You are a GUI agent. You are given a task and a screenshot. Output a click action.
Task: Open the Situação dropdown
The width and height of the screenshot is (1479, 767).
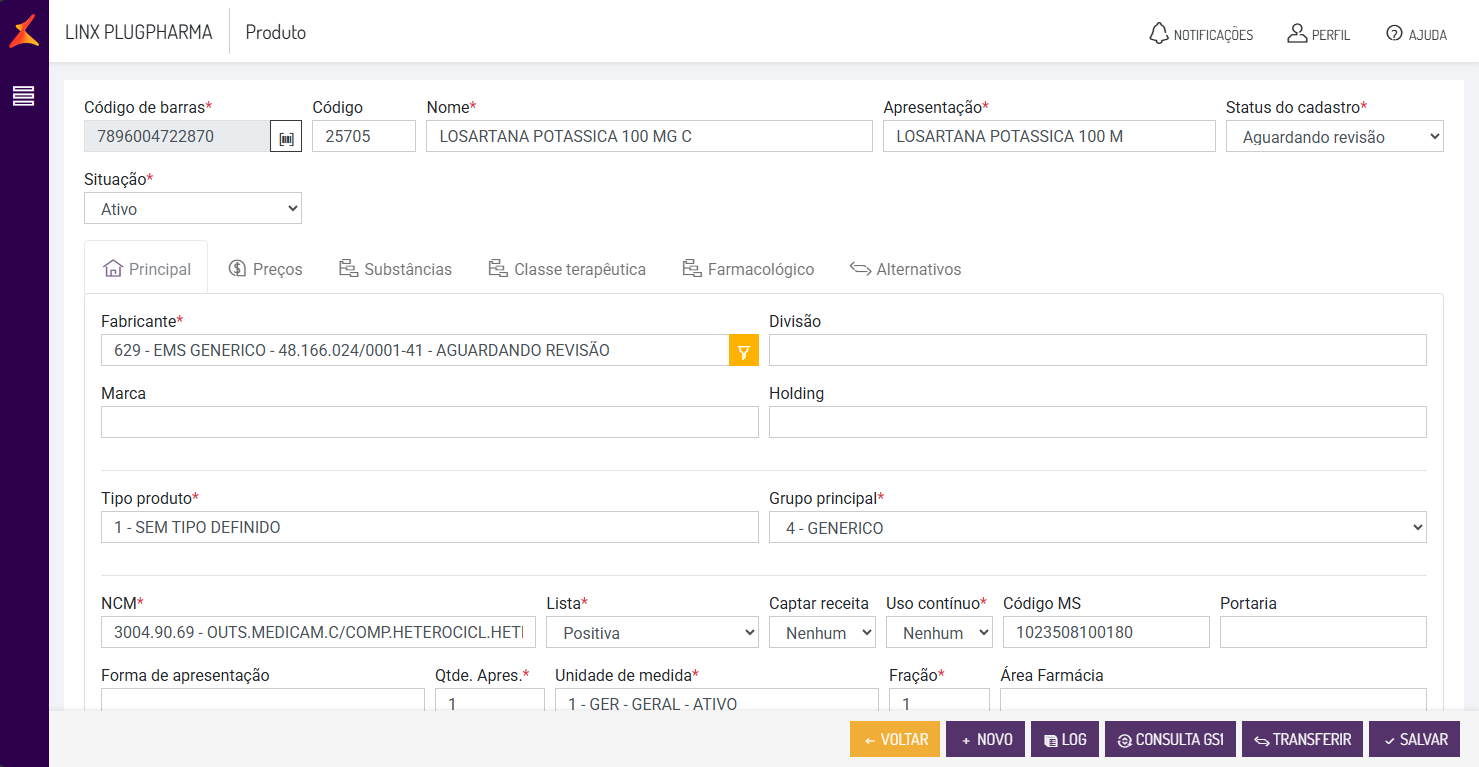point(193,209)
